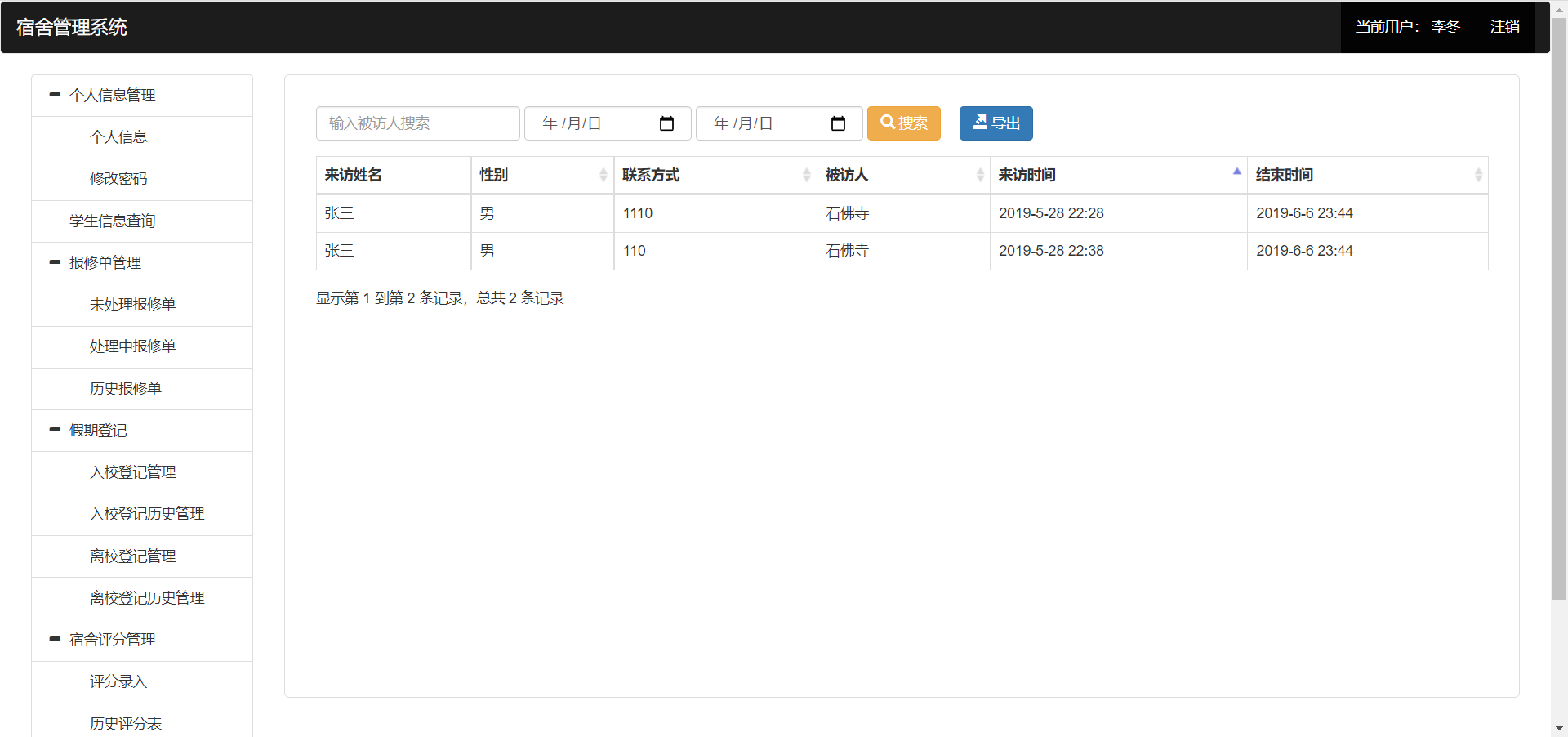Viewport: 1568px width, 737px height.
Task: Click the 来访时间 column header text
Action: (x=1027, y=175)
